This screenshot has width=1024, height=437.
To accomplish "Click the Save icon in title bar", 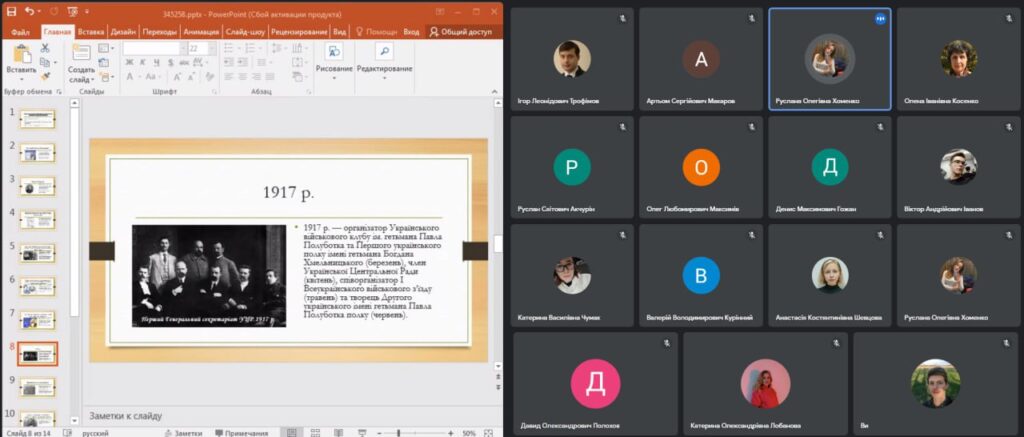I will click(x=11, y=12).
